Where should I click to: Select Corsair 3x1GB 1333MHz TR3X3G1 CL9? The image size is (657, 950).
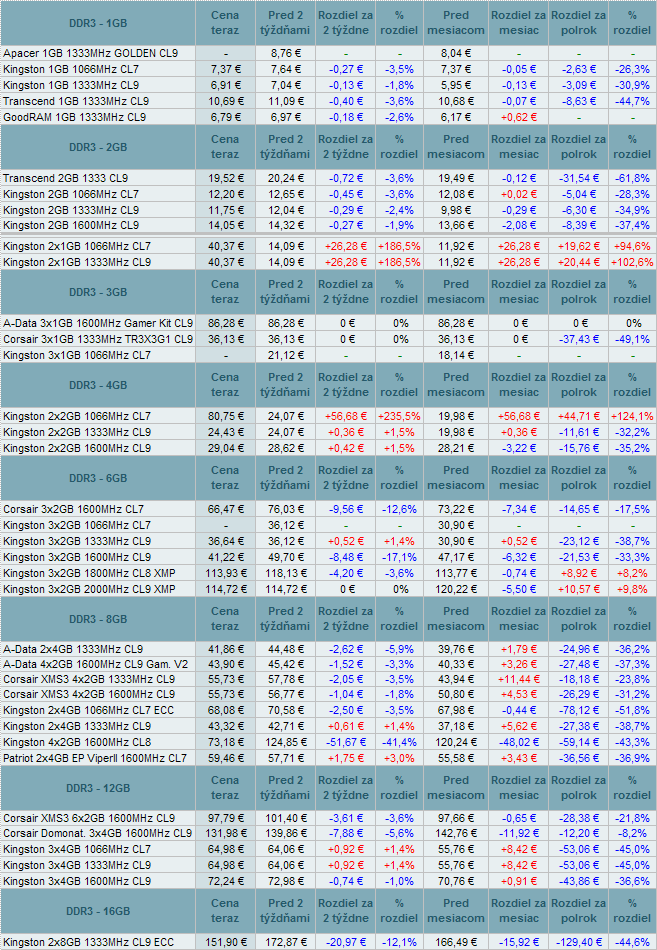pyautogui.click(x=96, y=339)
